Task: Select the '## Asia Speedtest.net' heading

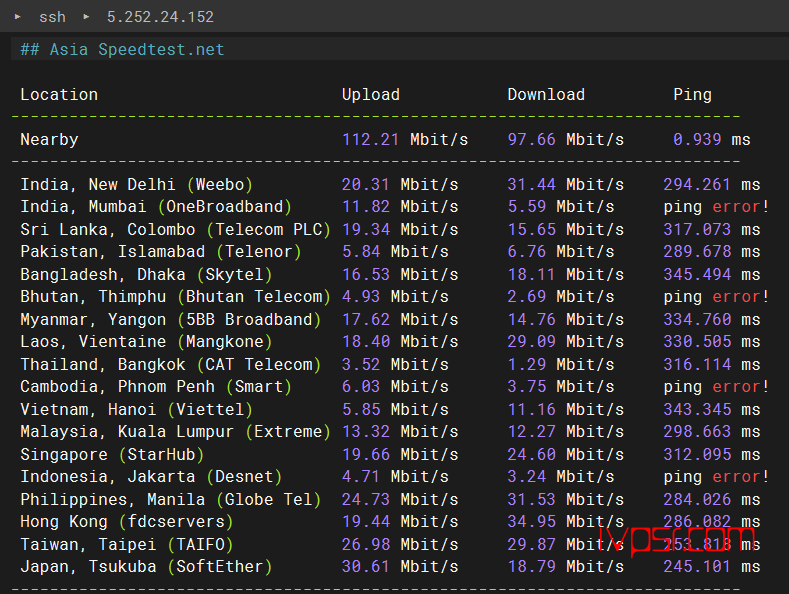Action: click(x=122, y=49)
